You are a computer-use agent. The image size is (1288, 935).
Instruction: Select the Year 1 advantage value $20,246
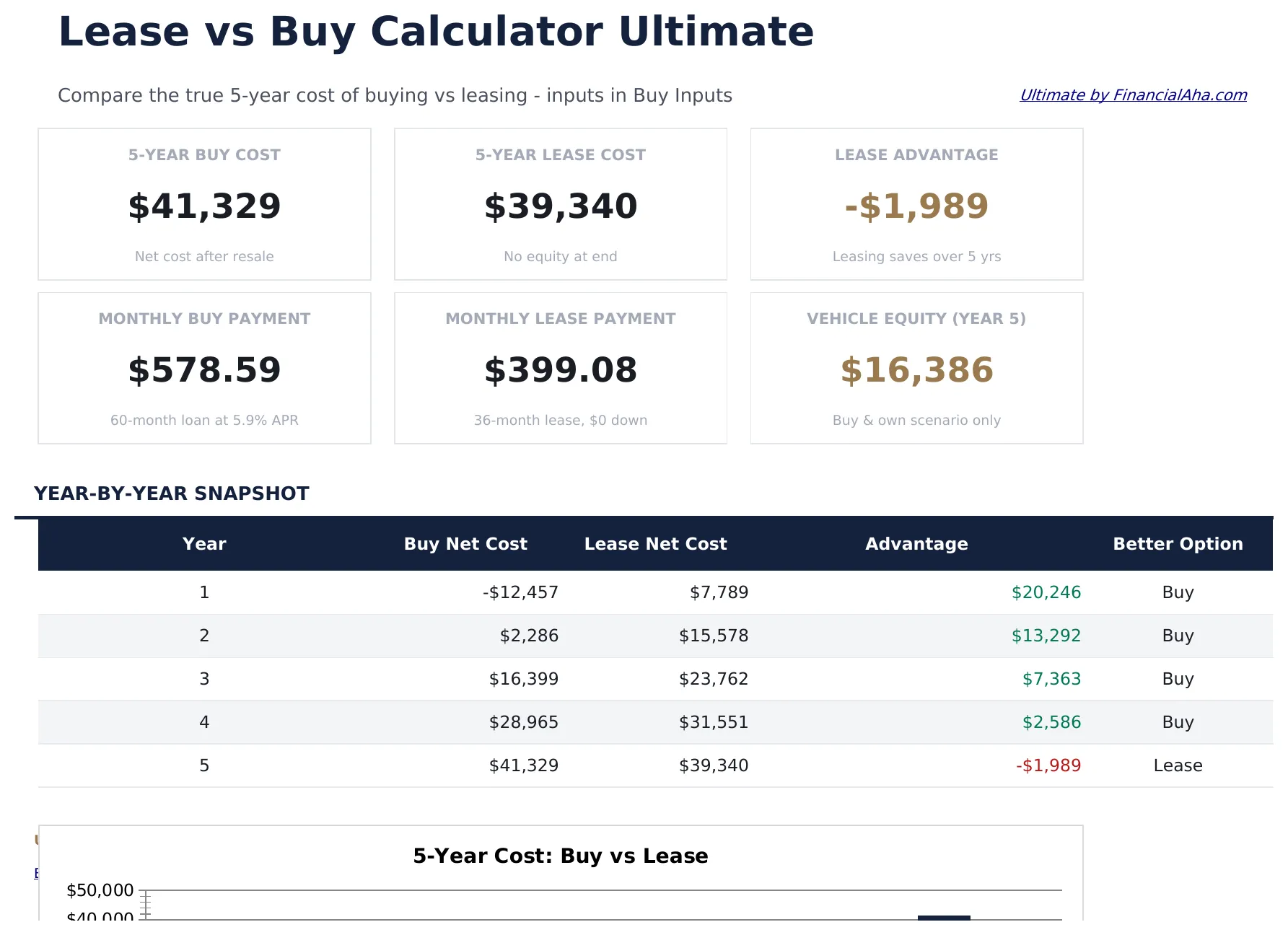[1046, 592]
